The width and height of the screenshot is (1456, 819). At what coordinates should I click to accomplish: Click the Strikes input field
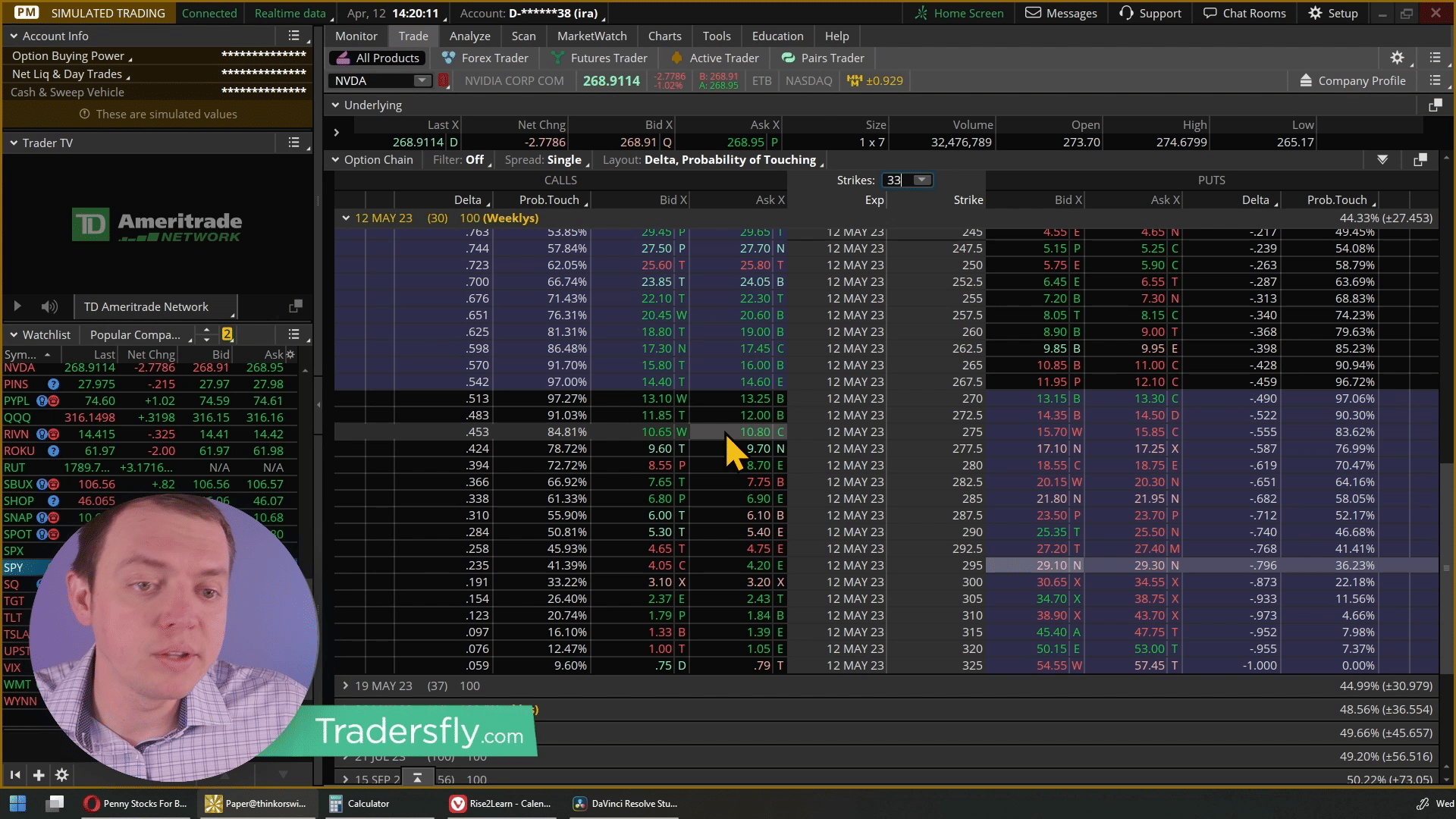897,180
